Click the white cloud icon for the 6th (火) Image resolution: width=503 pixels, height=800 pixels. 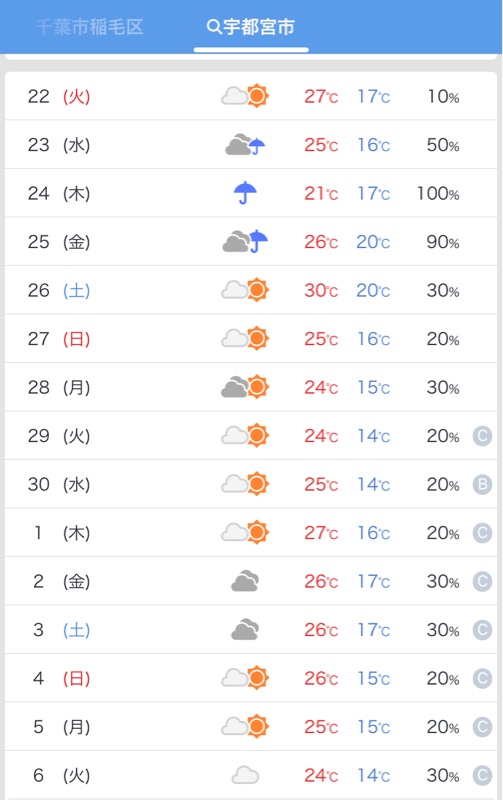click(245, 776)
